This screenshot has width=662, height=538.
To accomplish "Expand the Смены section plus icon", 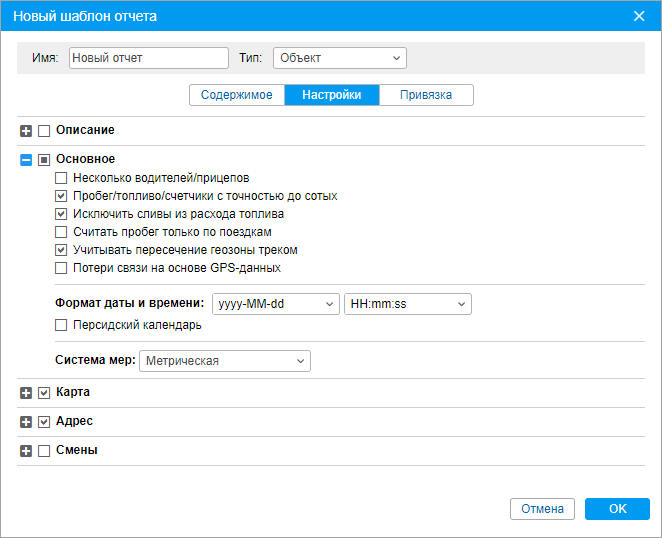I will pyautogui.click(x=26, y=452).
